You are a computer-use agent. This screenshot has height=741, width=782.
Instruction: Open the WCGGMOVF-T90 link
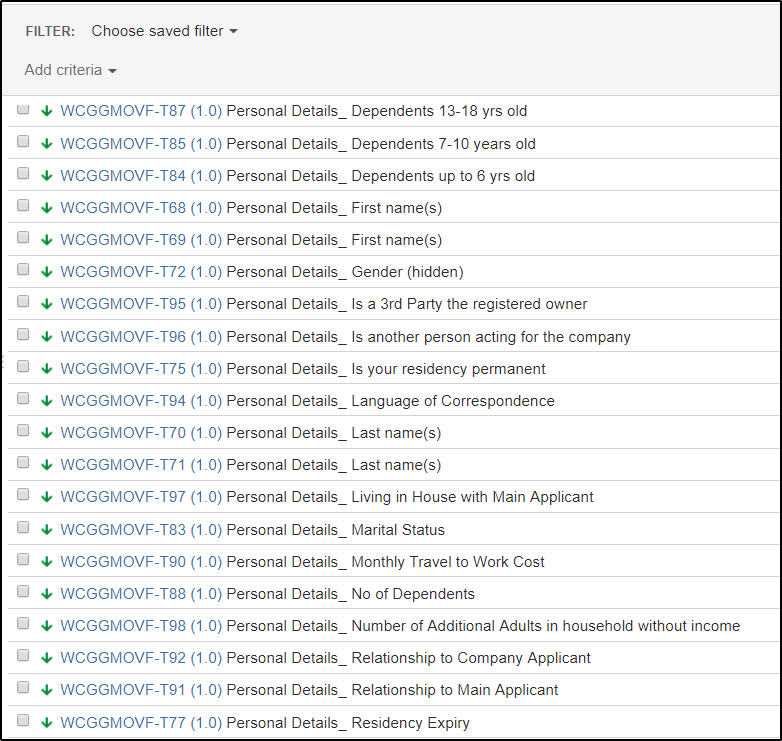(x=141, y=561)
